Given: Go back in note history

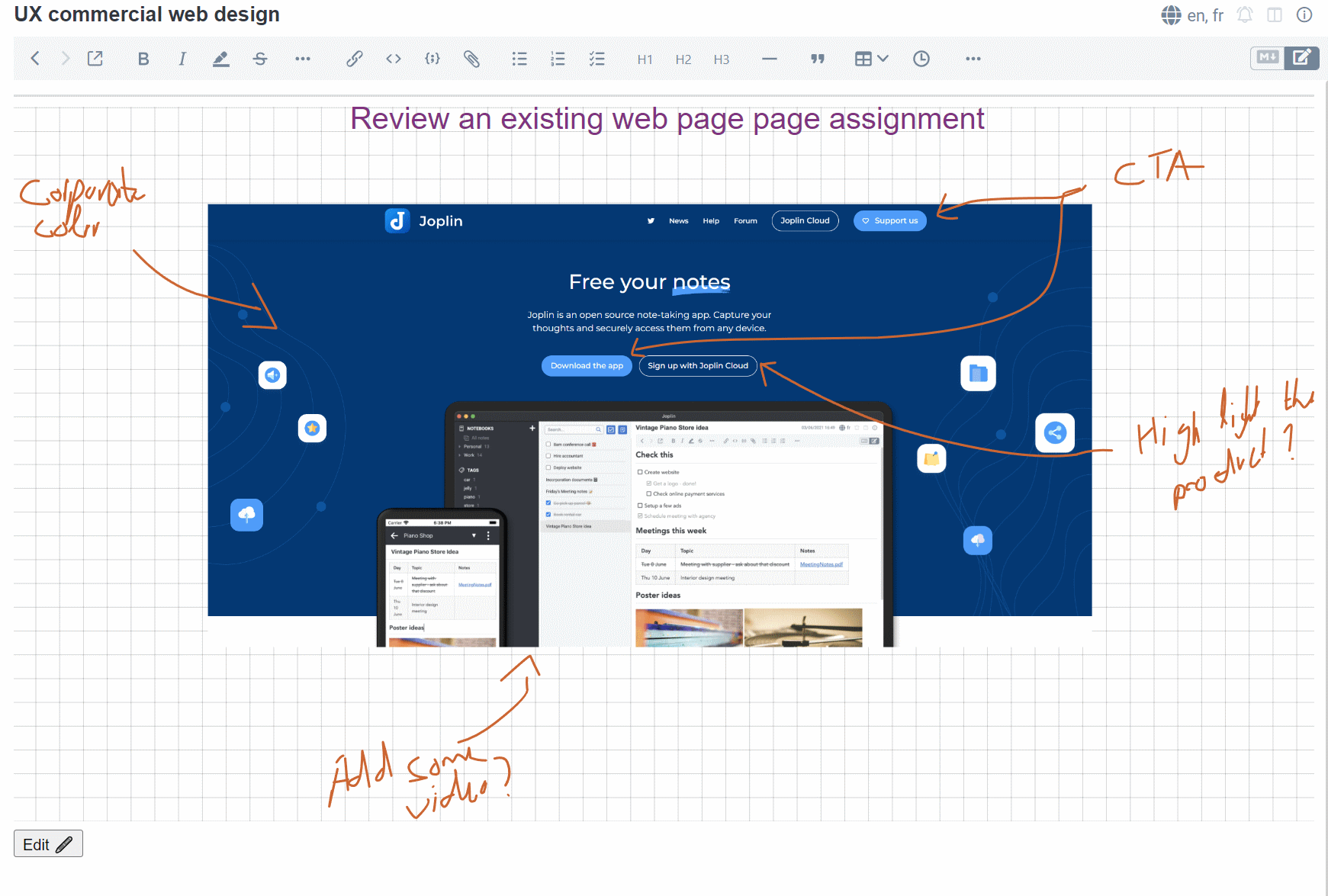Looking at the screenshot, I should tap(35, 59).
